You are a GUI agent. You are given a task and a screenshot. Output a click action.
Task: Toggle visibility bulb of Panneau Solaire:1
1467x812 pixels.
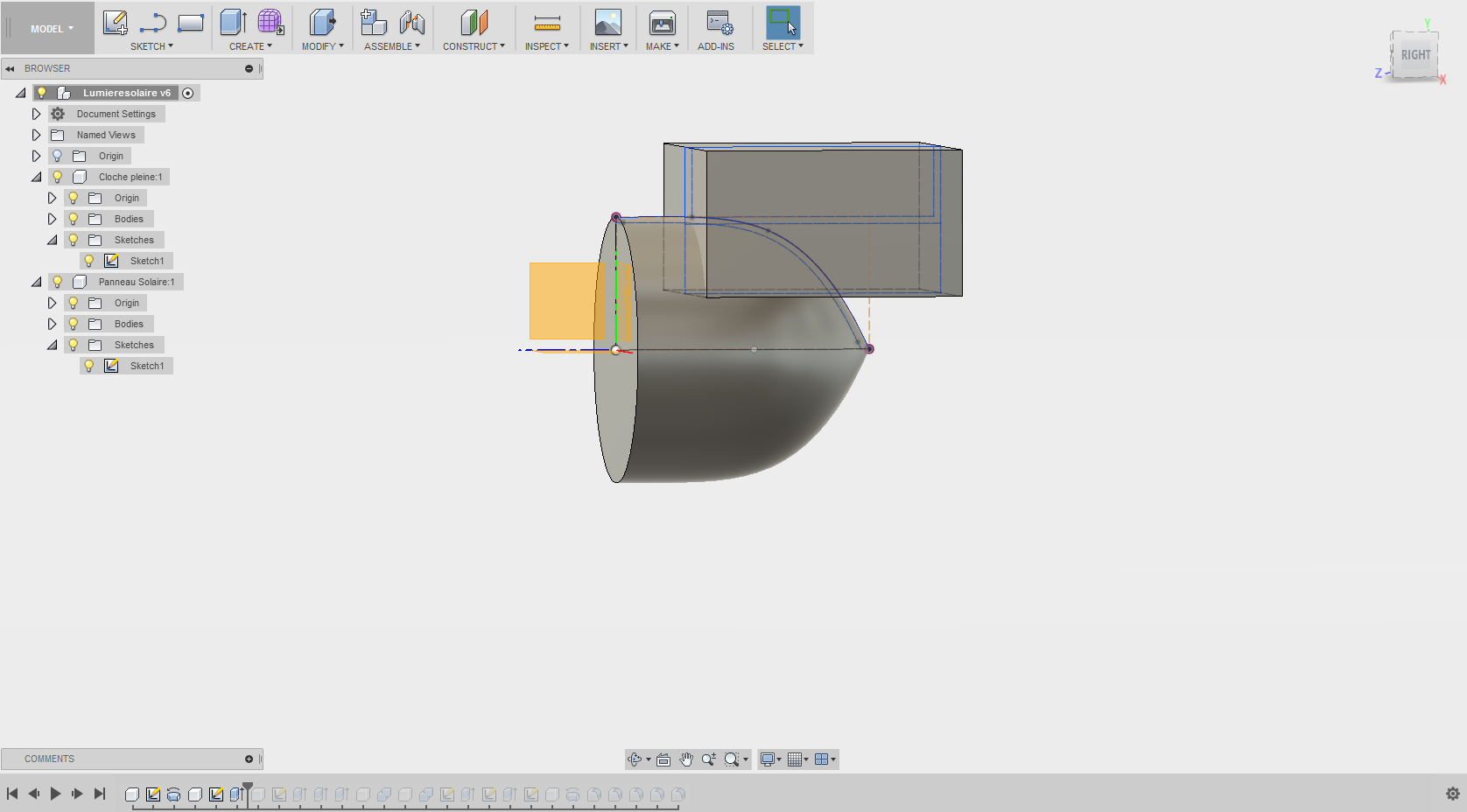click(57, 282)
